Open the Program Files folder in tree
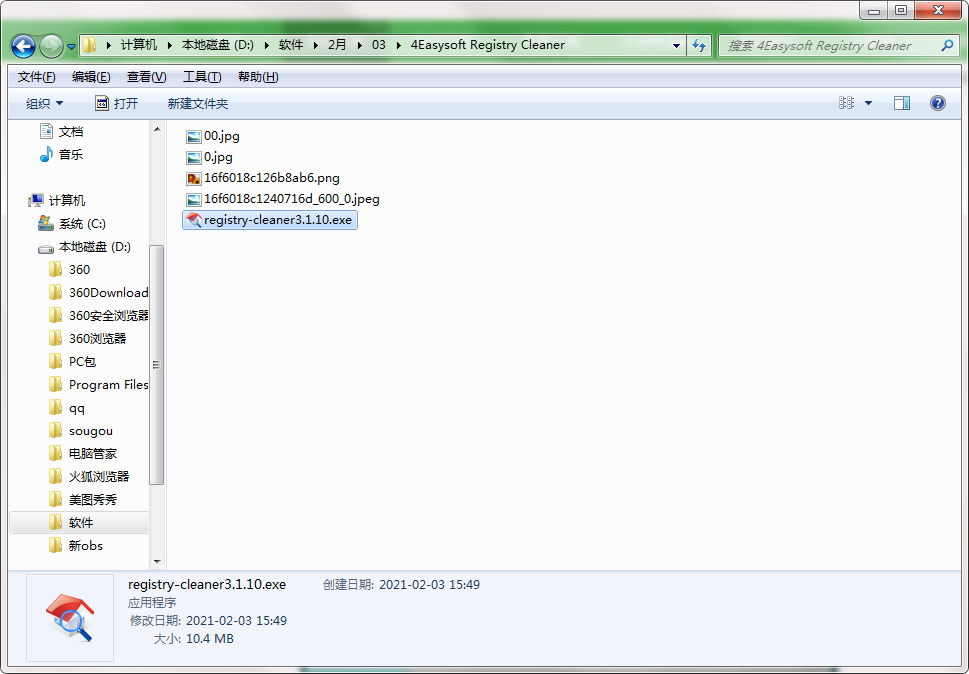Image resolution: width=969 pixels, height=674 pixels. coord(98,384)
